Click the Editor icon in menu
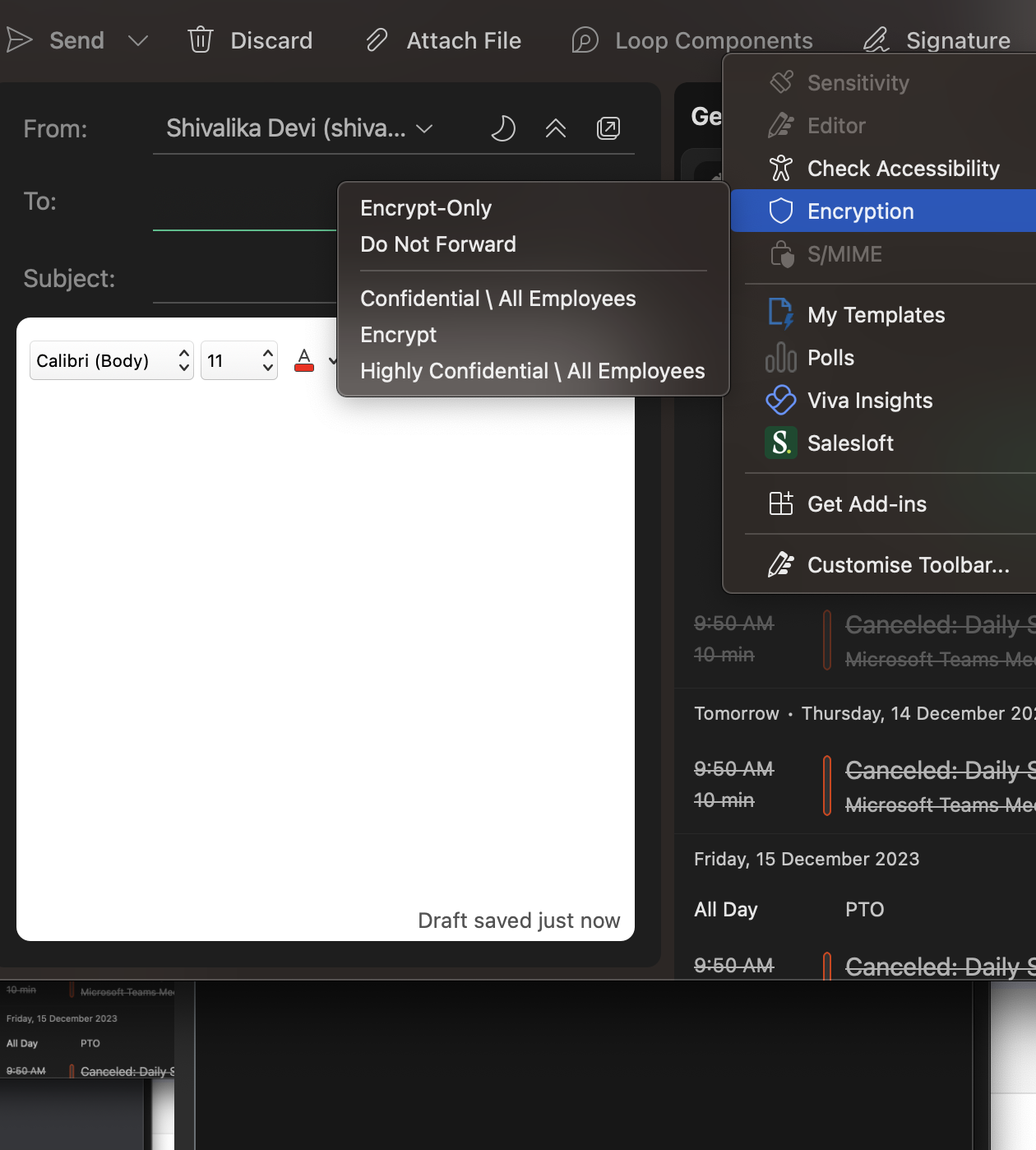 tap(781, 125)
